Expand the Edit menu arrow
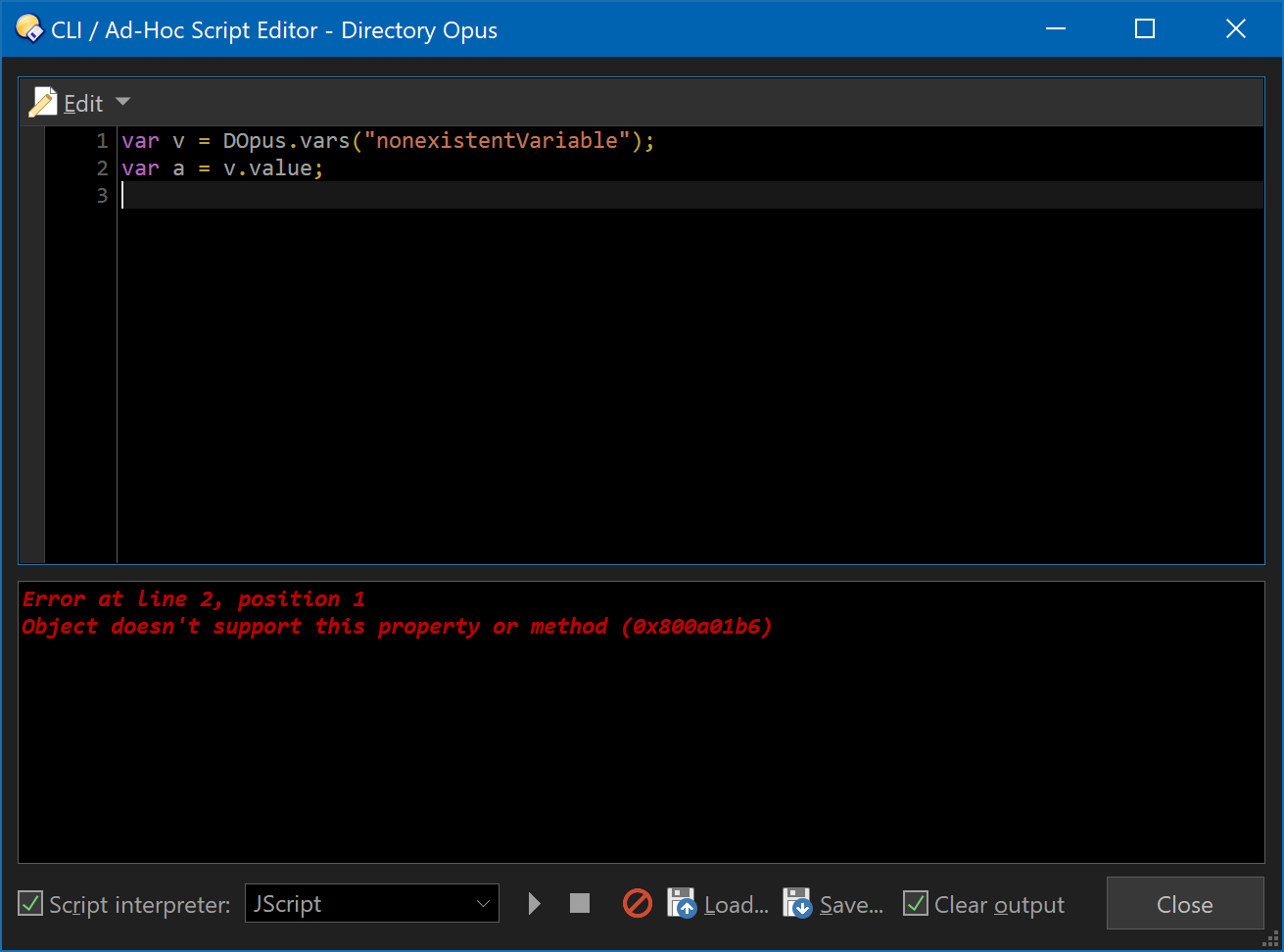Image resolution: width=1284 pixels, height=952 pixels. click(x=122, y=102)
